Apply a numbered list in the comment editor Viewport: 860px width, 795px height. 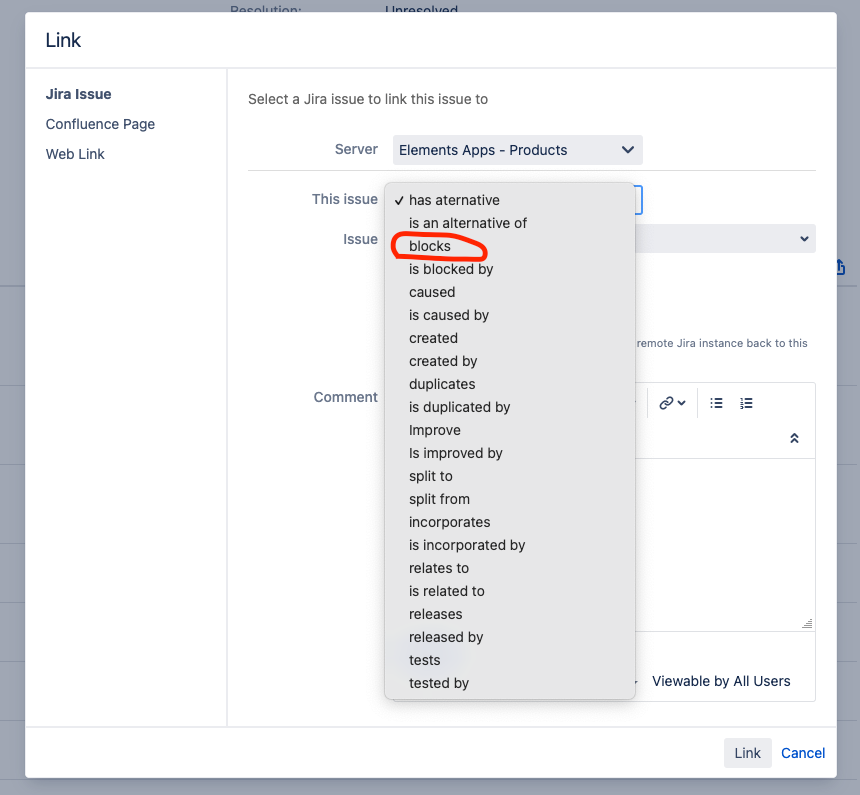tap(746, 403)
